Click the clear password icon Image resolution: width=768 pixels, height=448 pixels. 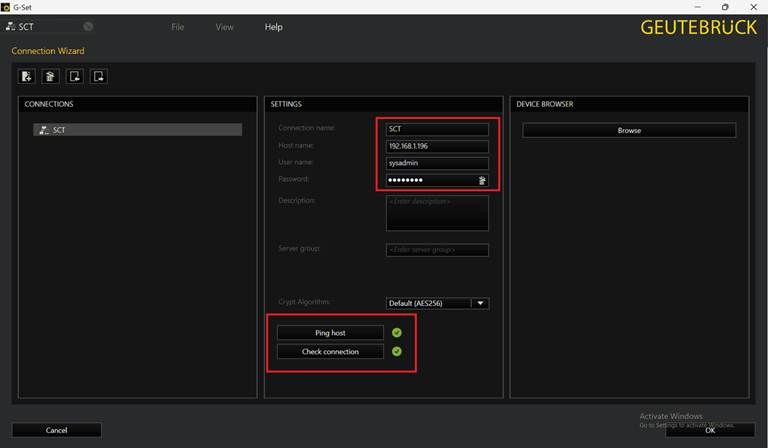point(482,180)
